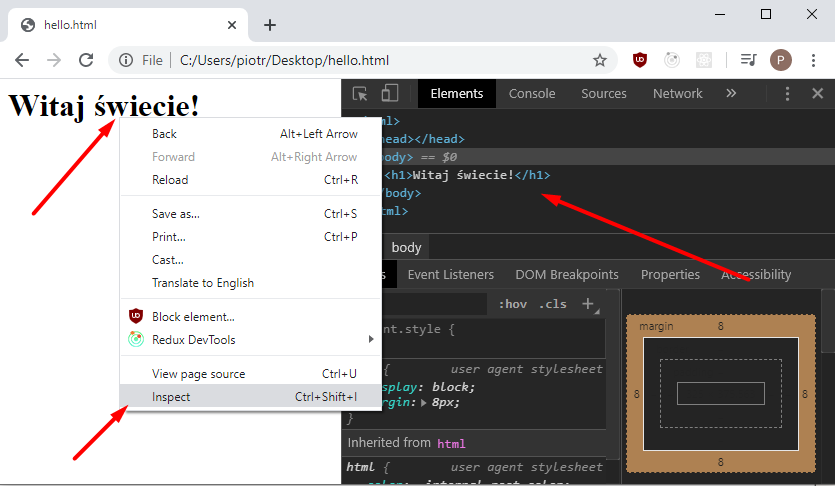Switch to the Elements tab
Viewport: 835px width, 486px height.
tap(457, 94)
